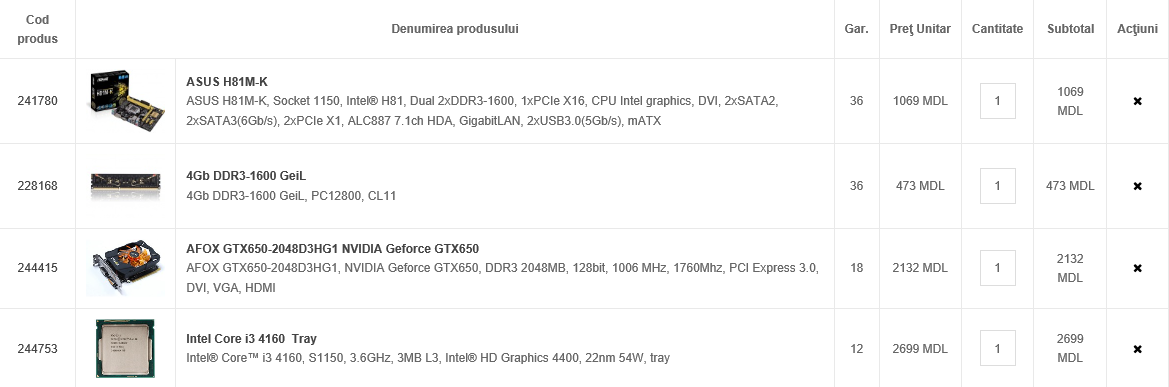This screenshot has width=1169, height=387.
Task: Open Intel Core i3 4160 Tray title
Action: [251, 339]
